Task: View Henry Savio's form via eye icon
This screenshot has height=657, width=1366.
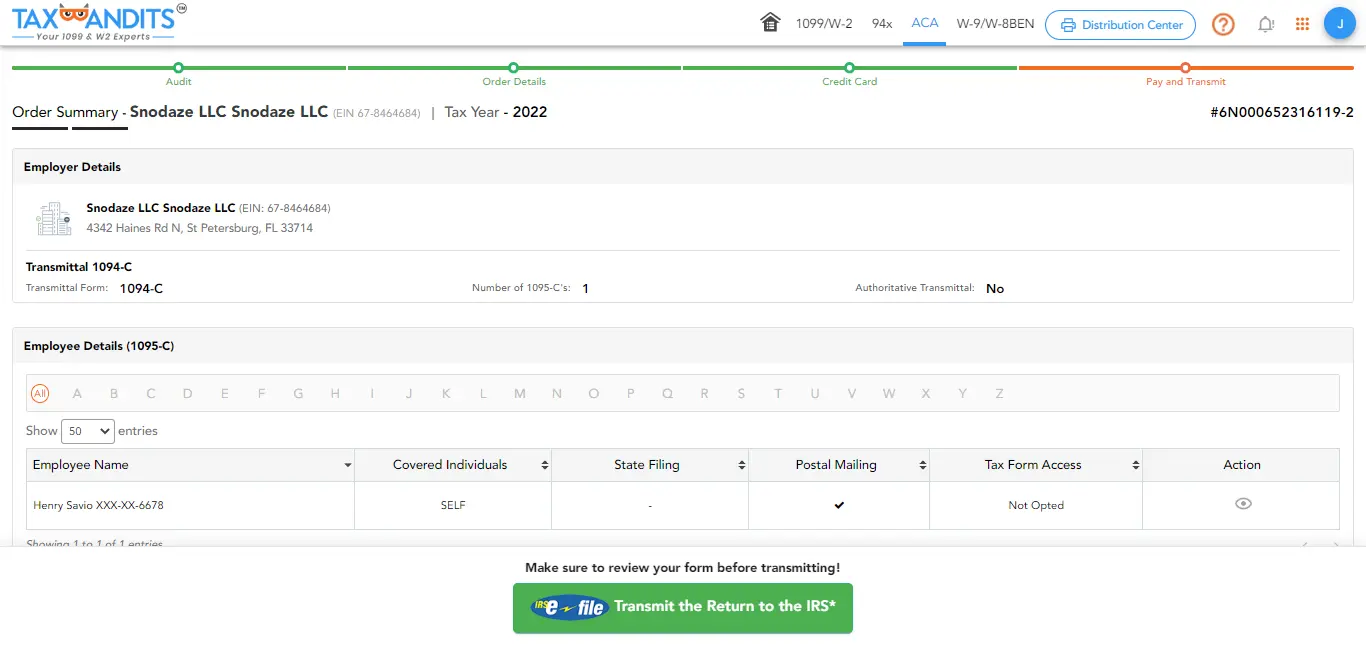Action: pos(1243,504)
